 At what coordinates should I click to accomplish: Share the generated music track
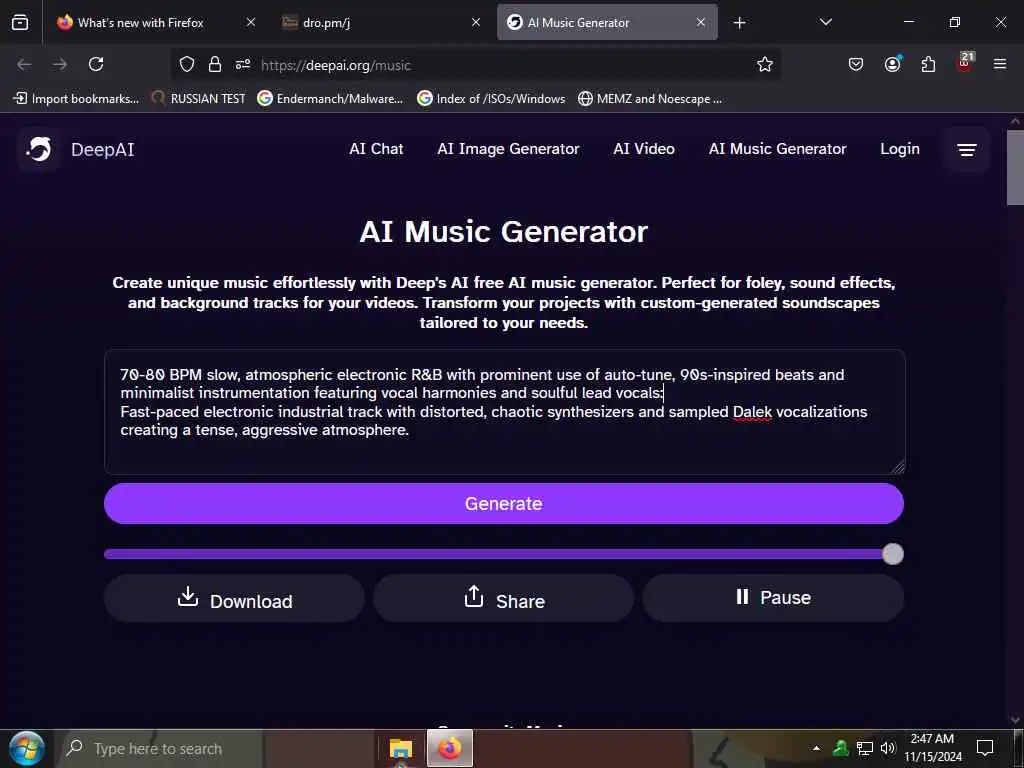click(504, 598)
